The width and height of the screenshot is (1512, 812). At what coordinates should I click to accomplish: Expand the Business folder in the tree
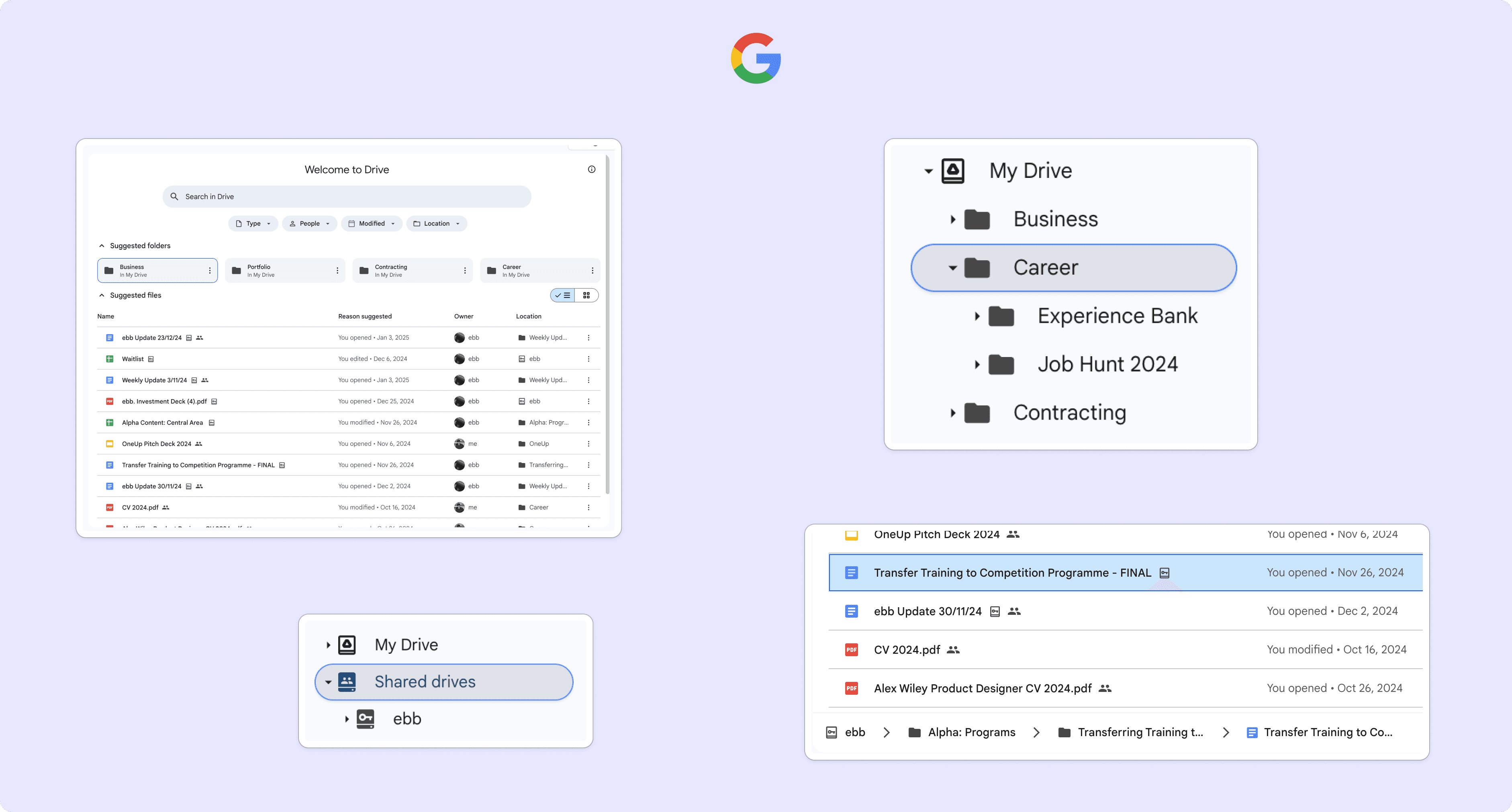point(952,219)
